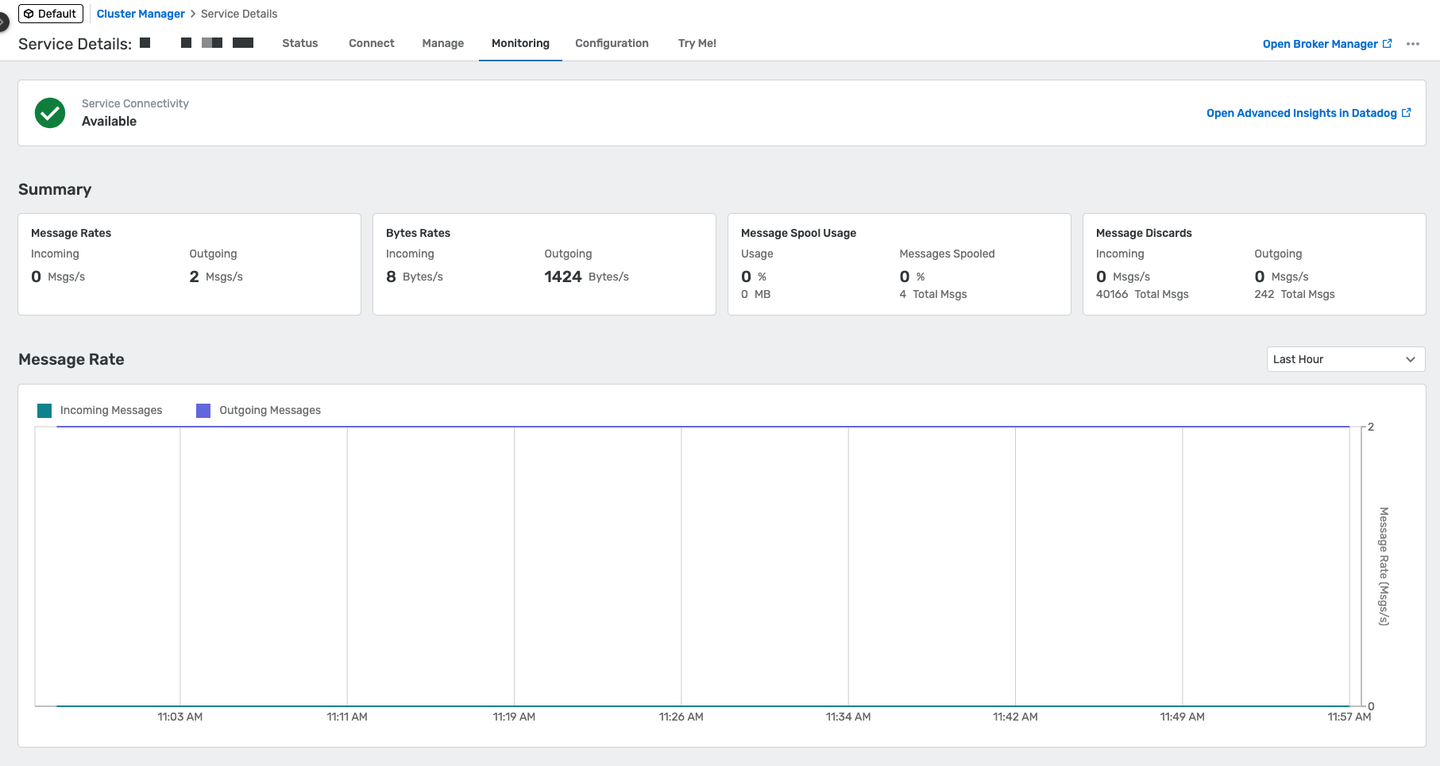Click the Available connectivity status text
Viewport: 1440px width, 766px height.
pos(109,121)
